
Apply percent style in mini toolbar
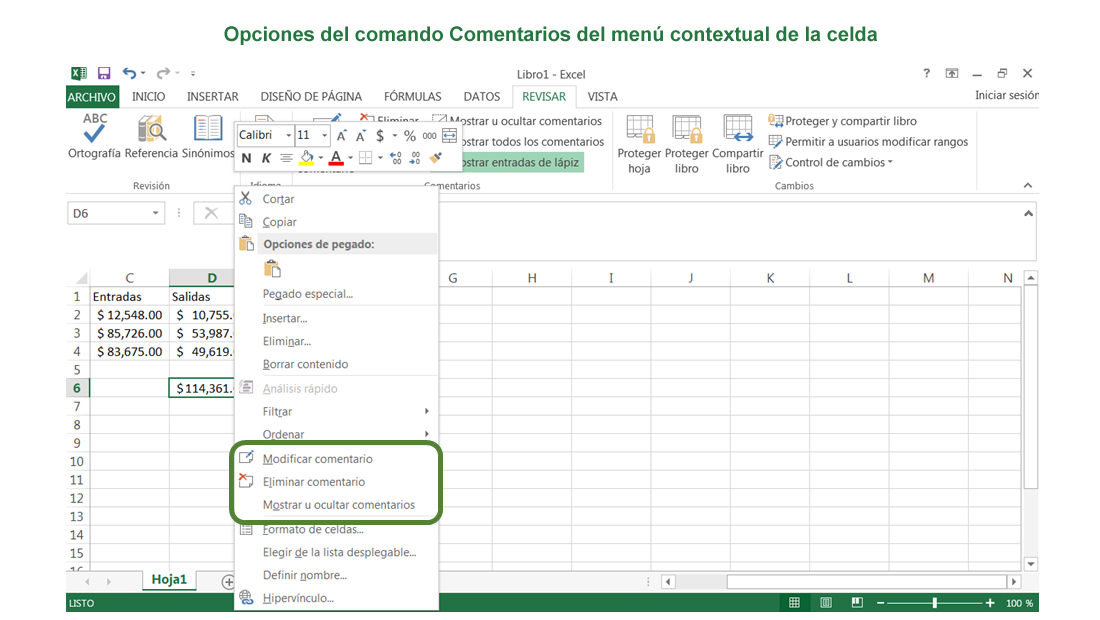coord(410,135)
